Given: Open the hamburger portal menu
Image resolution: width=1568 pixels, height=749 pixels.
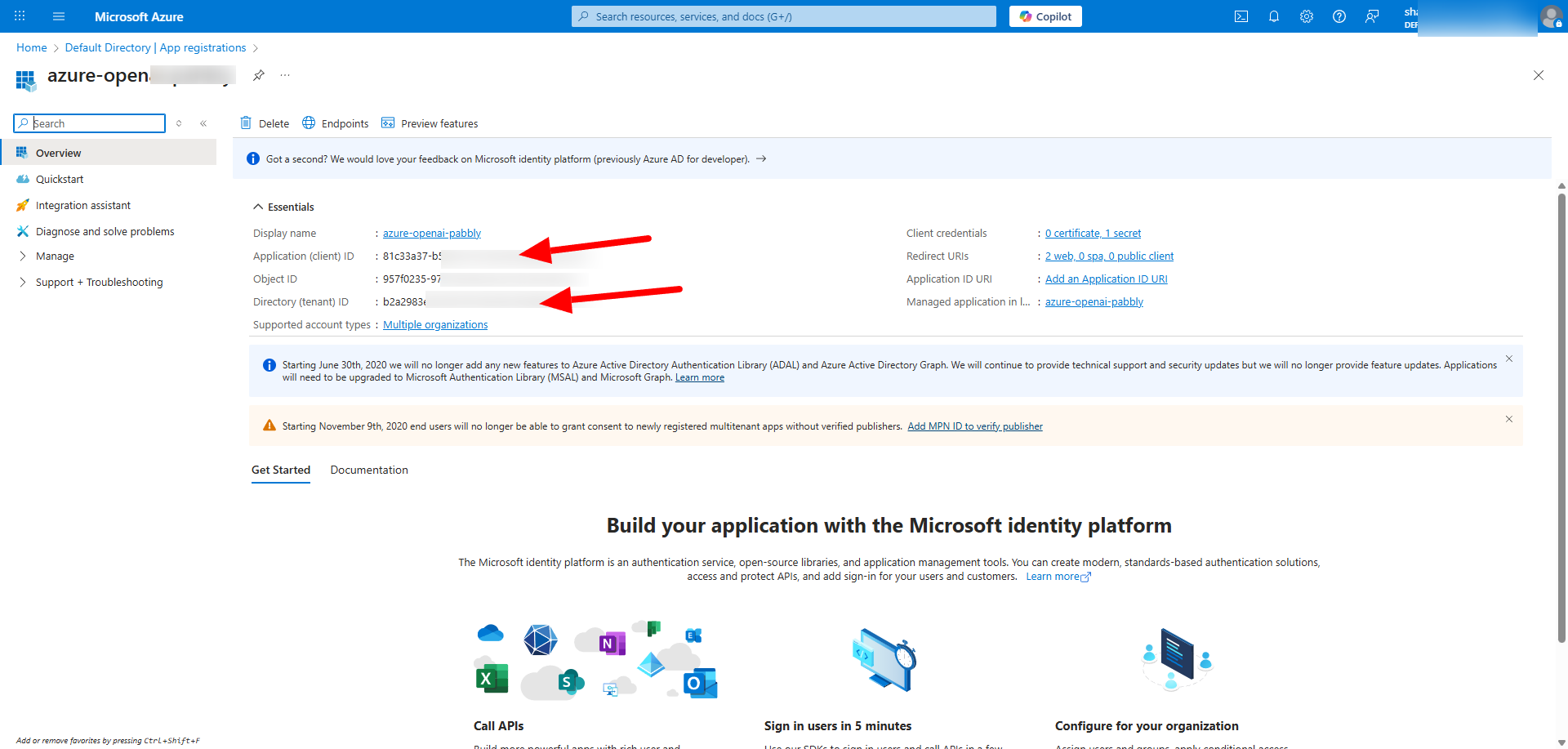Looking at the screenshot, I should point(58,16).
